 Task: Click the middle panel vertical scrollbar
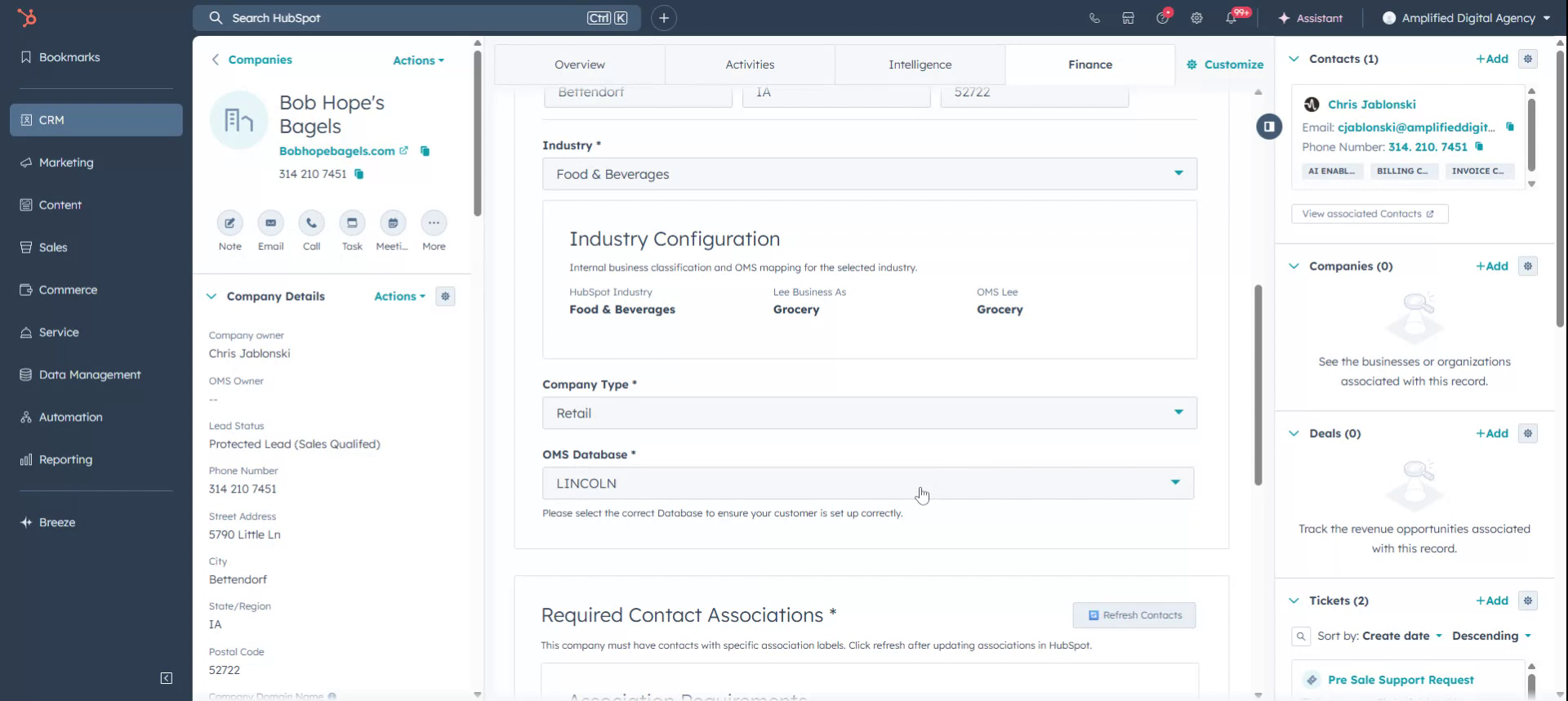tap(1258, 384)
